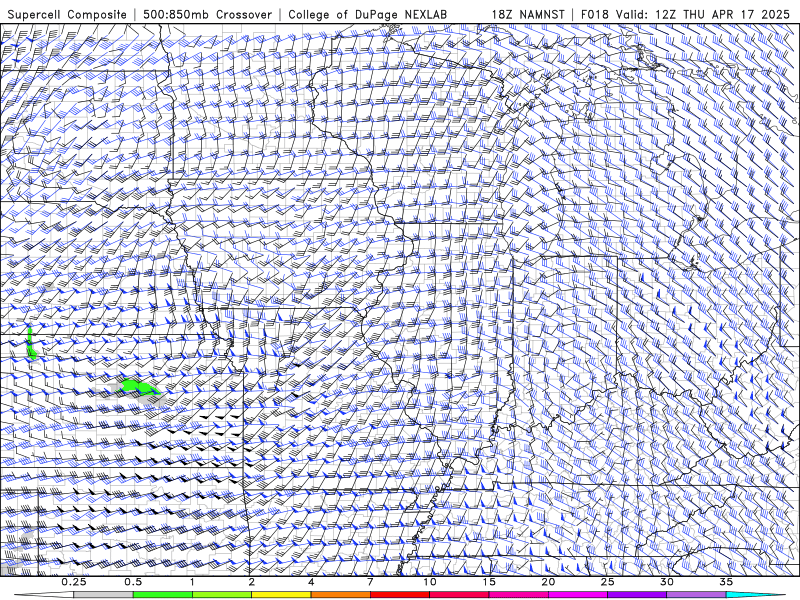800x600 pixels.
Task: Click the 500:850mb Crossover header label
Action: pos(208,15)
